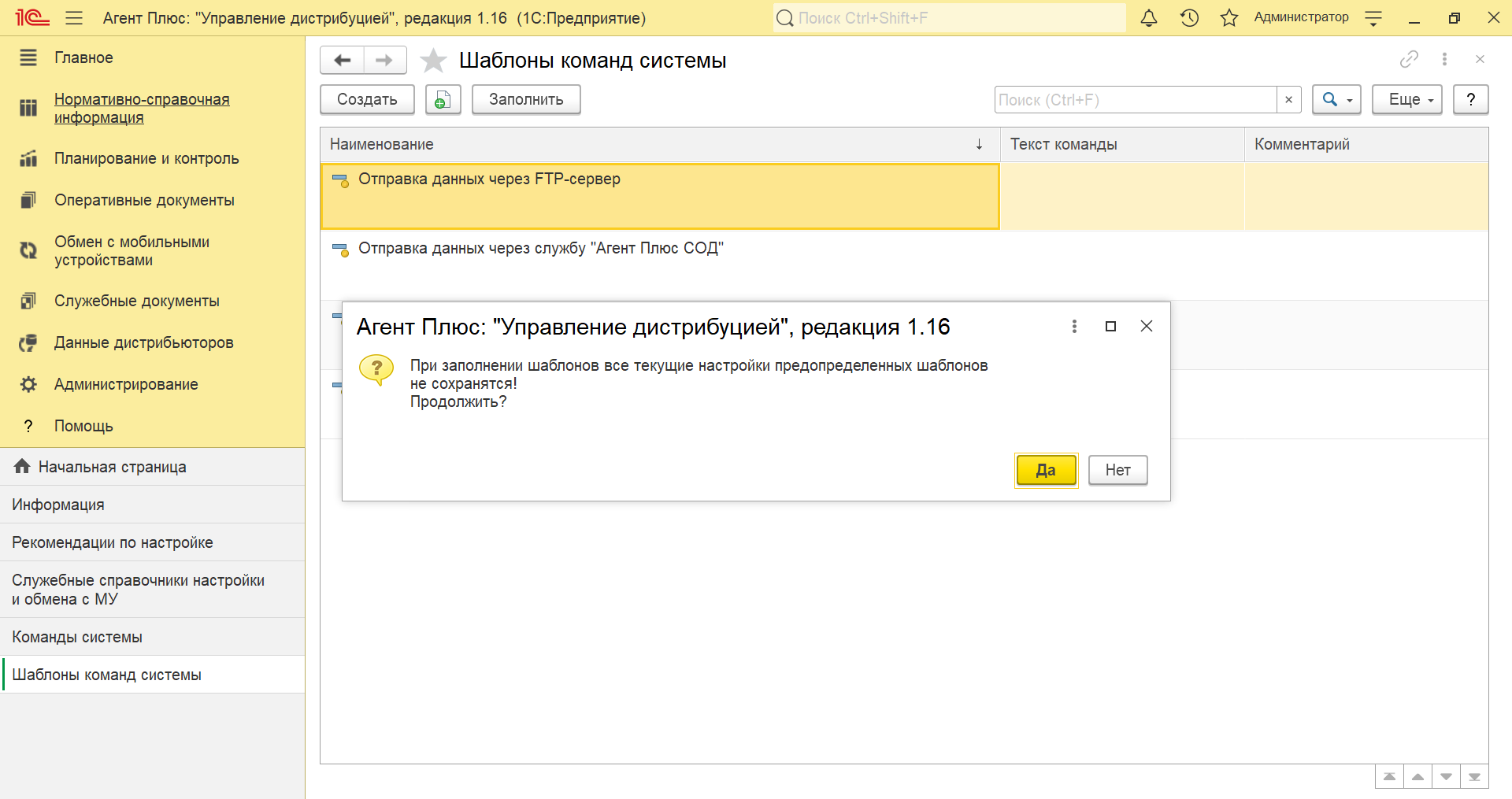The height and width of the screenshot is (799, 1512).
Task: Click the Оперативные документы pages icon
Action: click(x=28, y=200)
